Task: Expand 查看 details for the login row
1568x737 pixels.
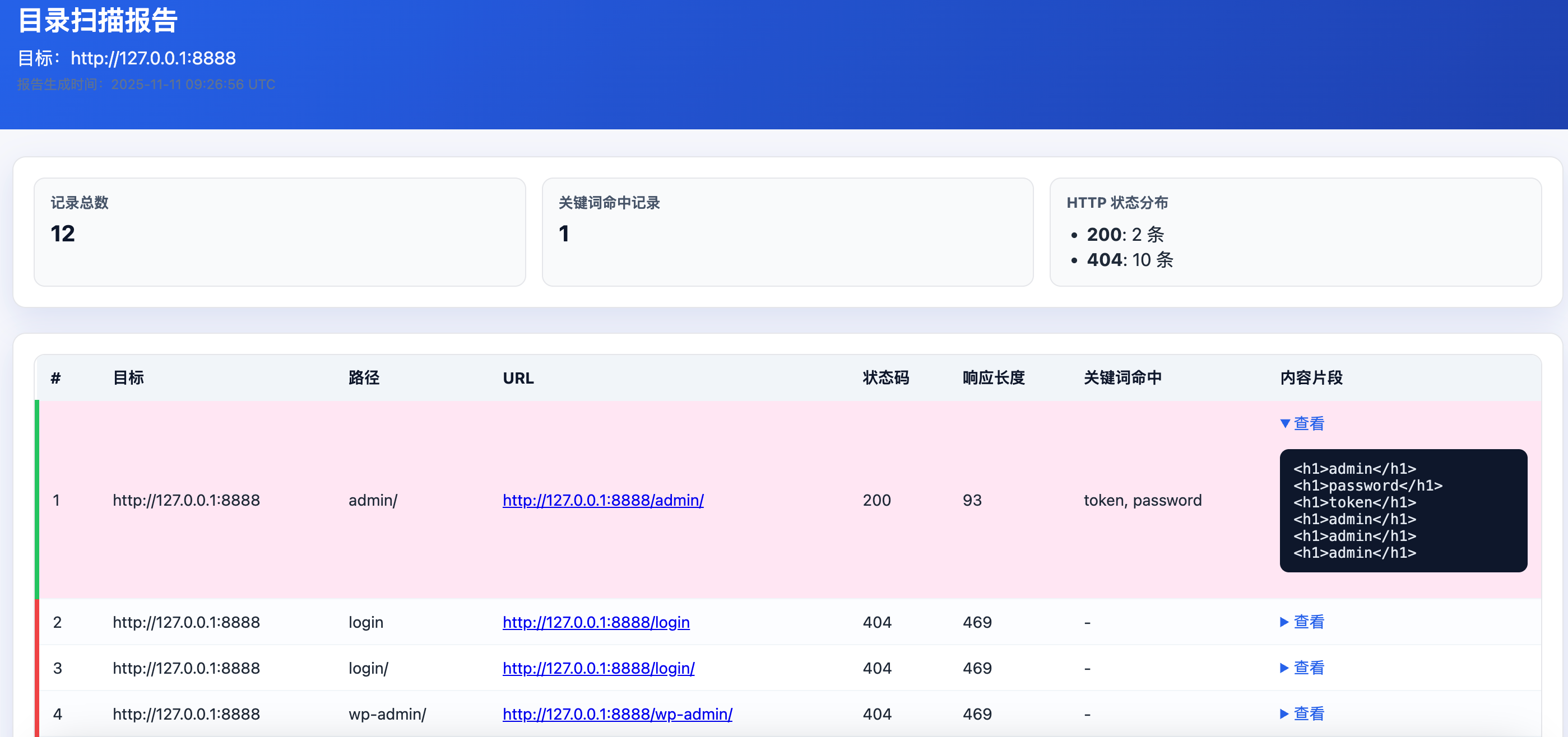Action: point(1302,622)
